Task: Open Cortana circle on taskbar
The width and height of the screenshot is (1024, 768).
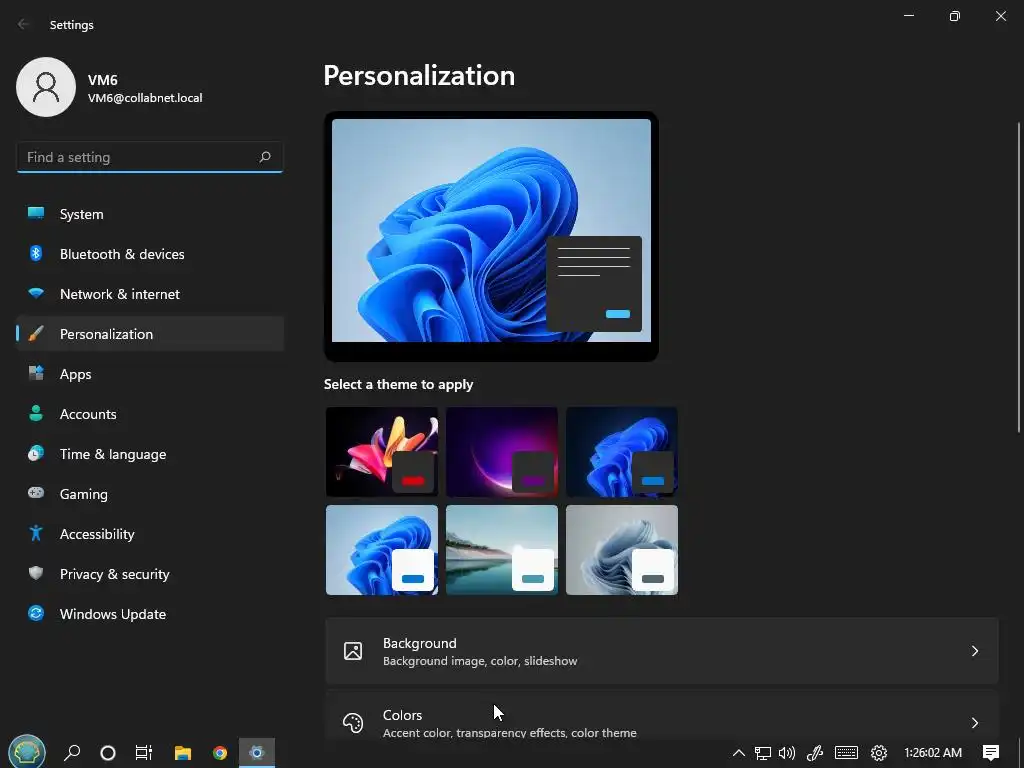Action: [108, 753]
